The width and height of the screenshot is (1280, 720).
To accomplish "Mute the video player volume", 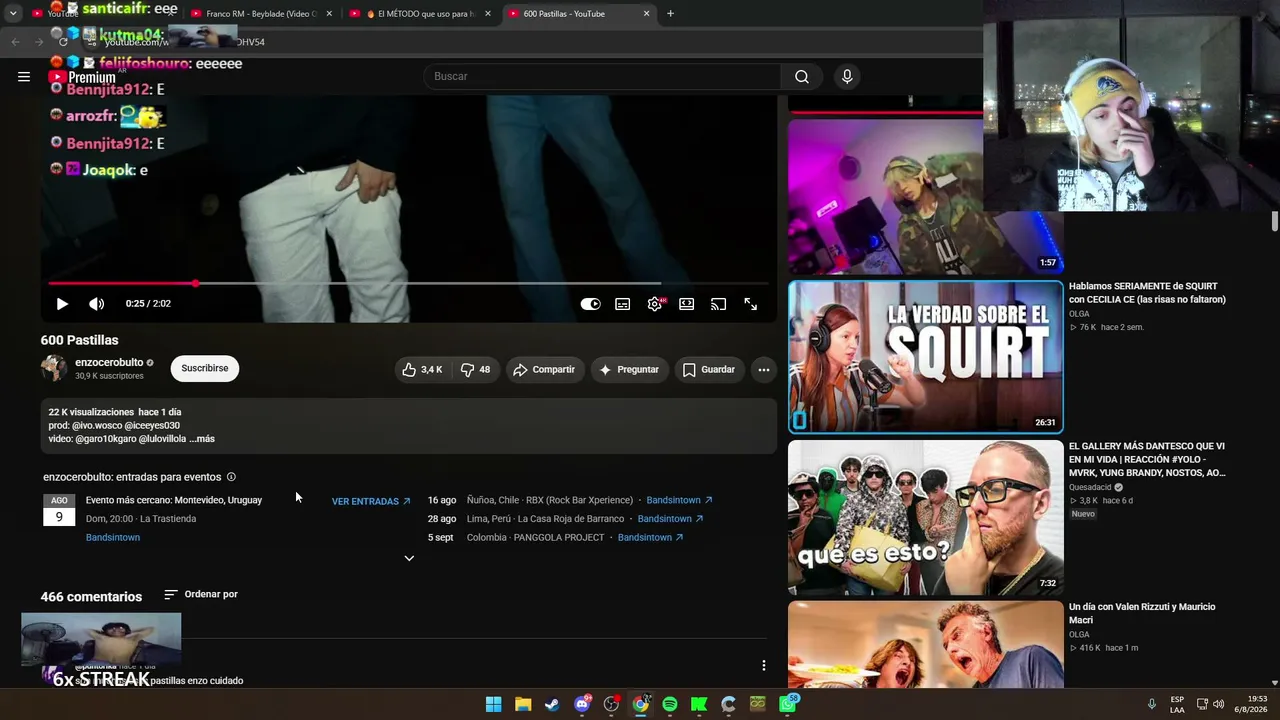I will point(96,304).
